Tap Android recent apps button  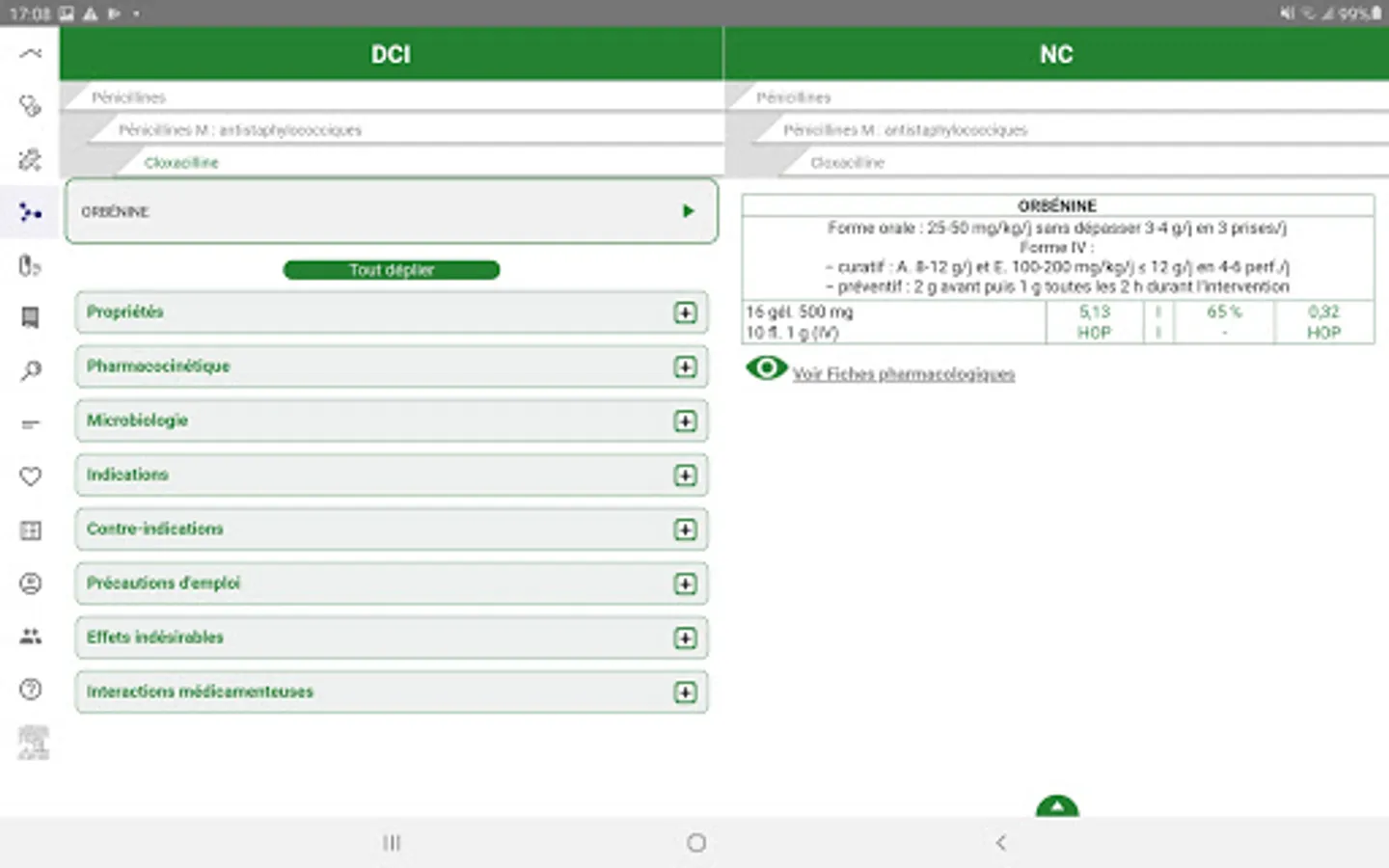392,843
